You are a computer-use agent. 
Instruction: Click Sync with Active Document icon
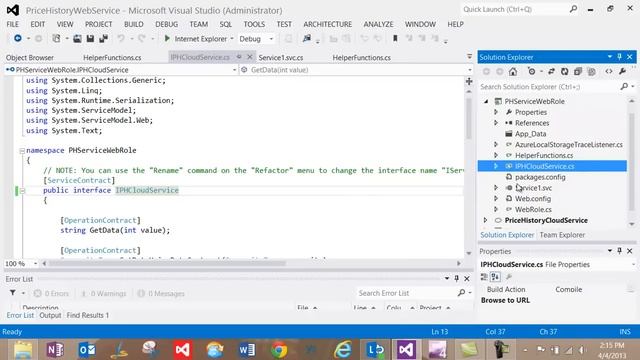[x=551, y=71]
